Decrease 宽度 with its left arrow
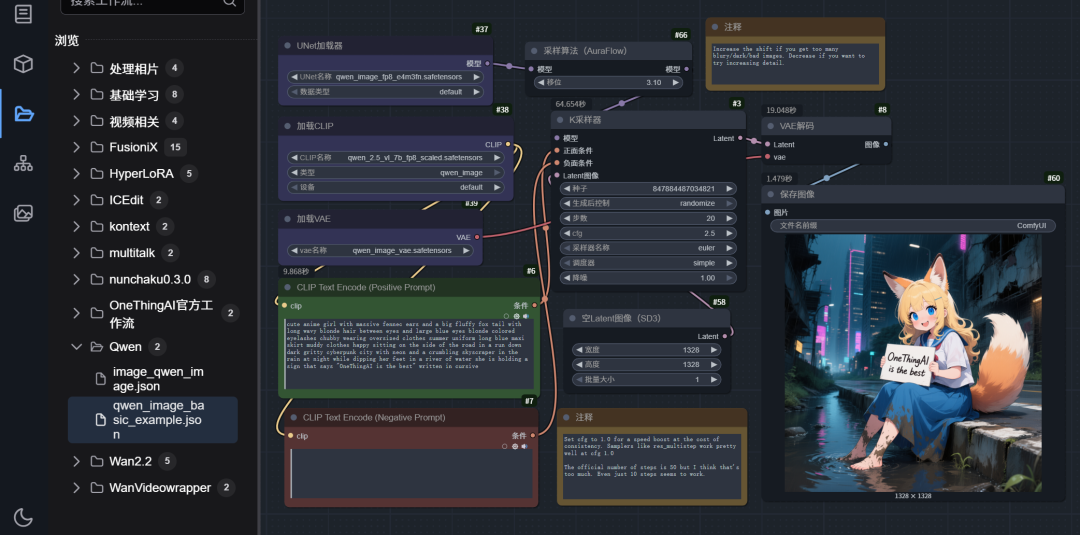Image resolution: width=1080 pixels, height=535 pixels. [x=579, y=350]
